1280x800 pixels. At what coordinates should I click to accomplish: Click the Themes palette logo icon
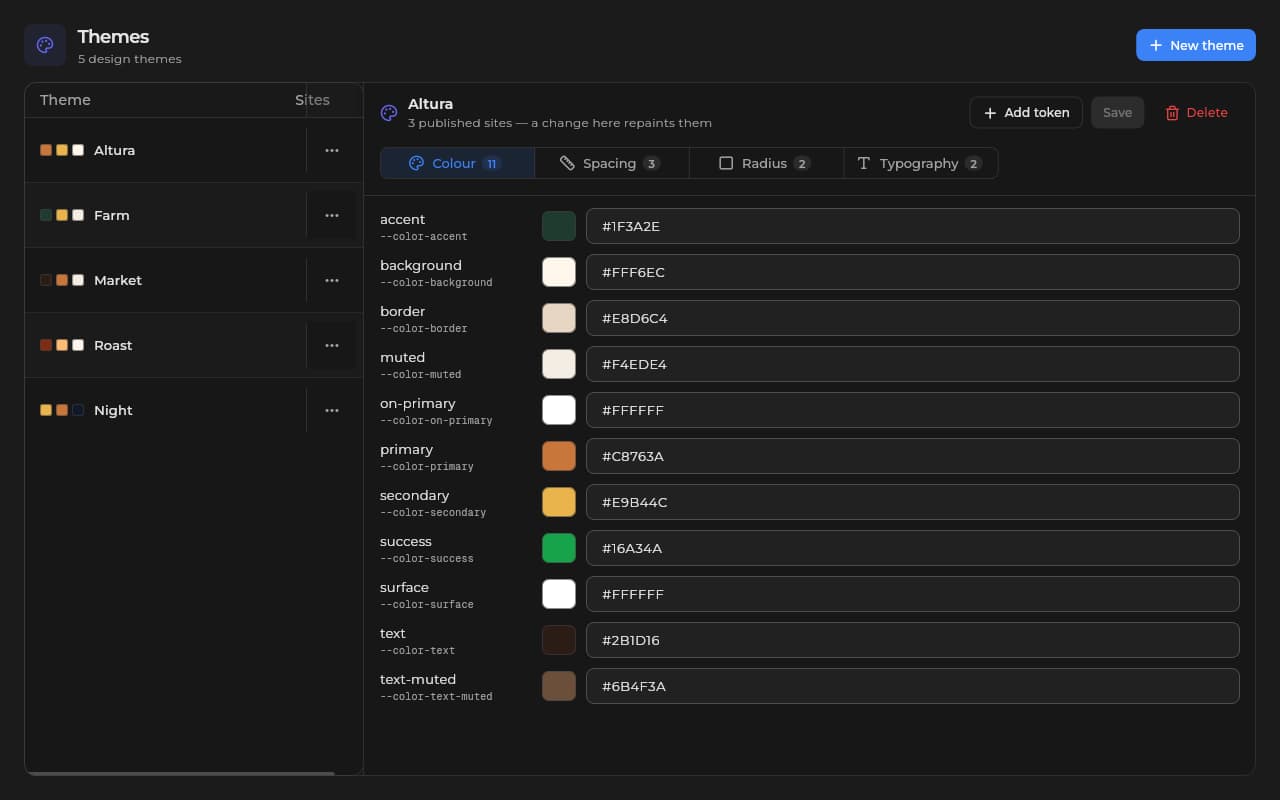click(45, 45)
